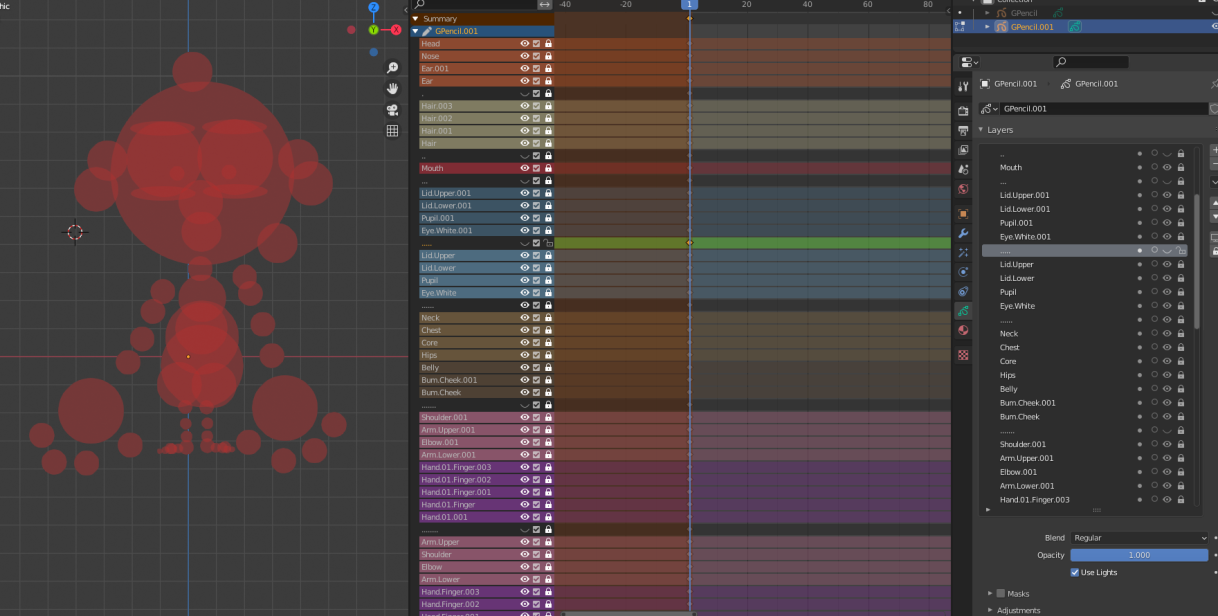Click the green Y axis gizmo ball
1218x616 pixels.
(x=374, y=30)
